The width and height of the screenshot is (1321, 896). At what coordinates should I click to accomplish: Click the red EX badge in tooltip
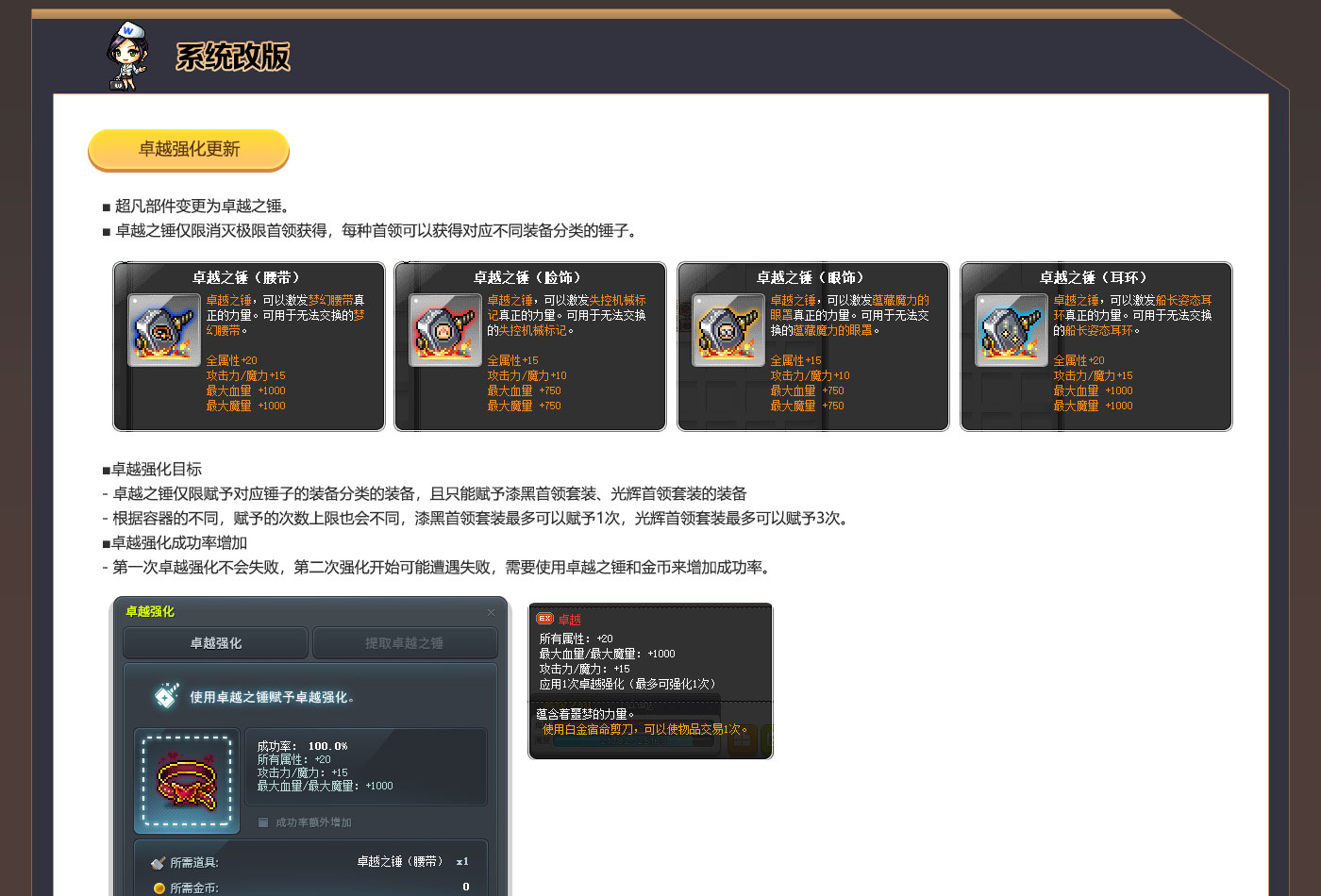pos(544,619)
